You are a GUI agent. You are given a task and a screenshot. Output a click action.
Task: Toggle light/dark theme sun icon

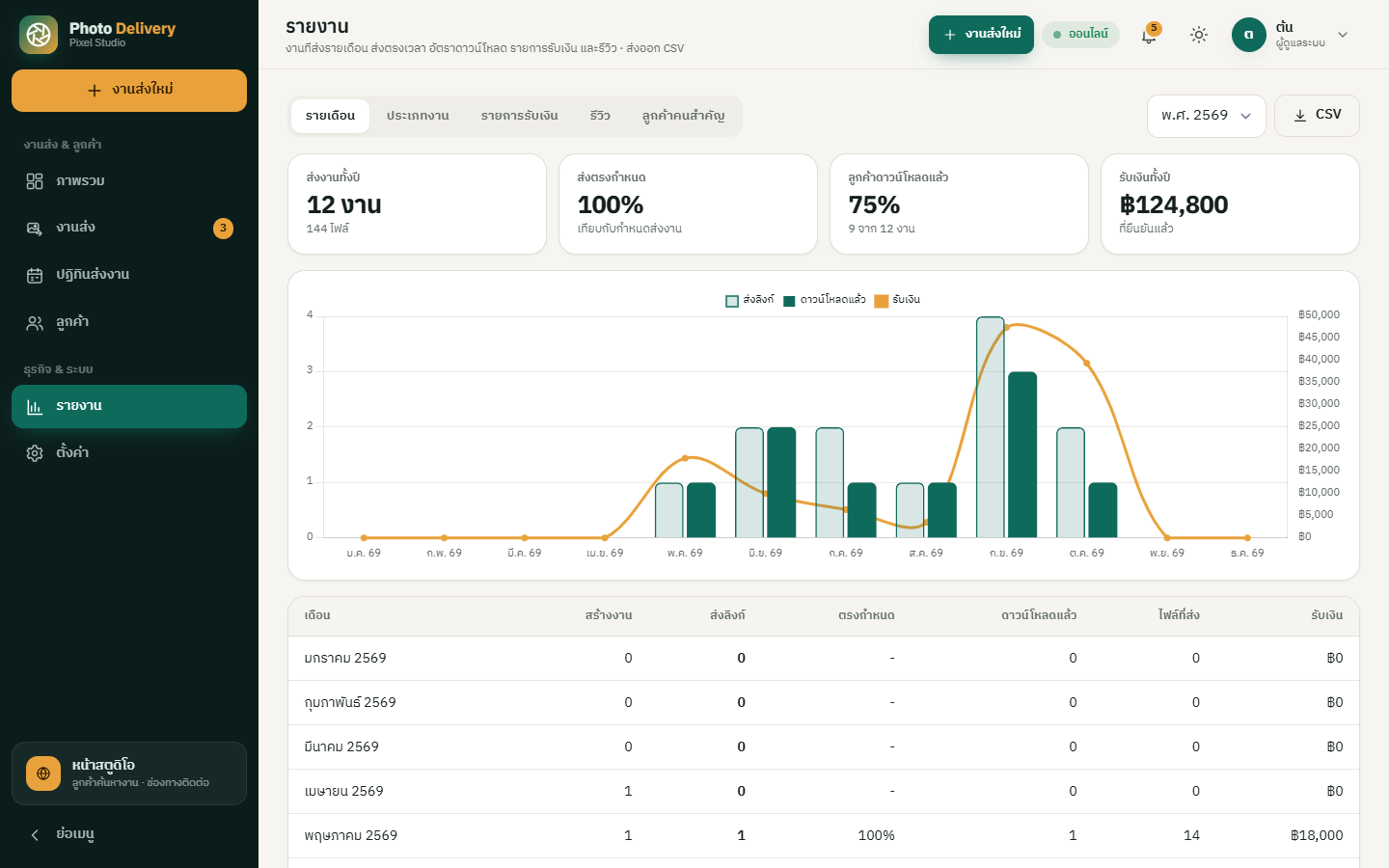pos(1199,35)
